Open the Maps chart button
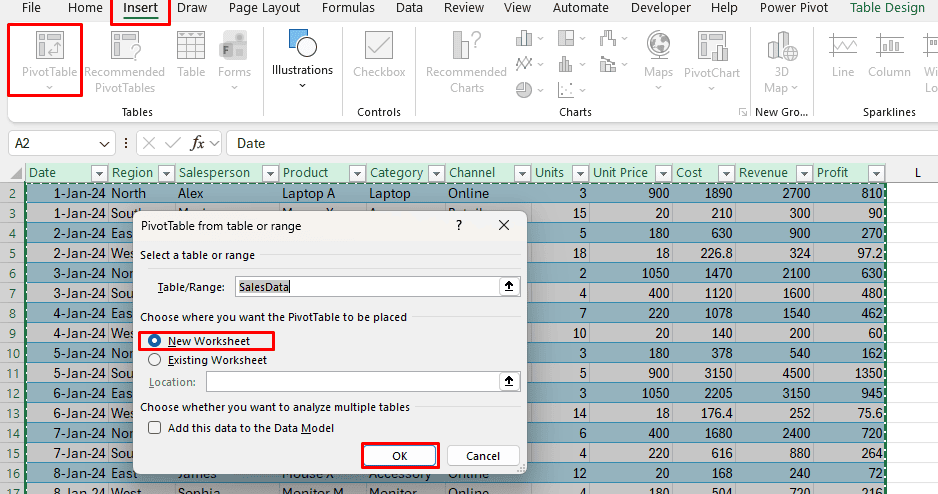 pyautogui.click(x=658, y=61)
